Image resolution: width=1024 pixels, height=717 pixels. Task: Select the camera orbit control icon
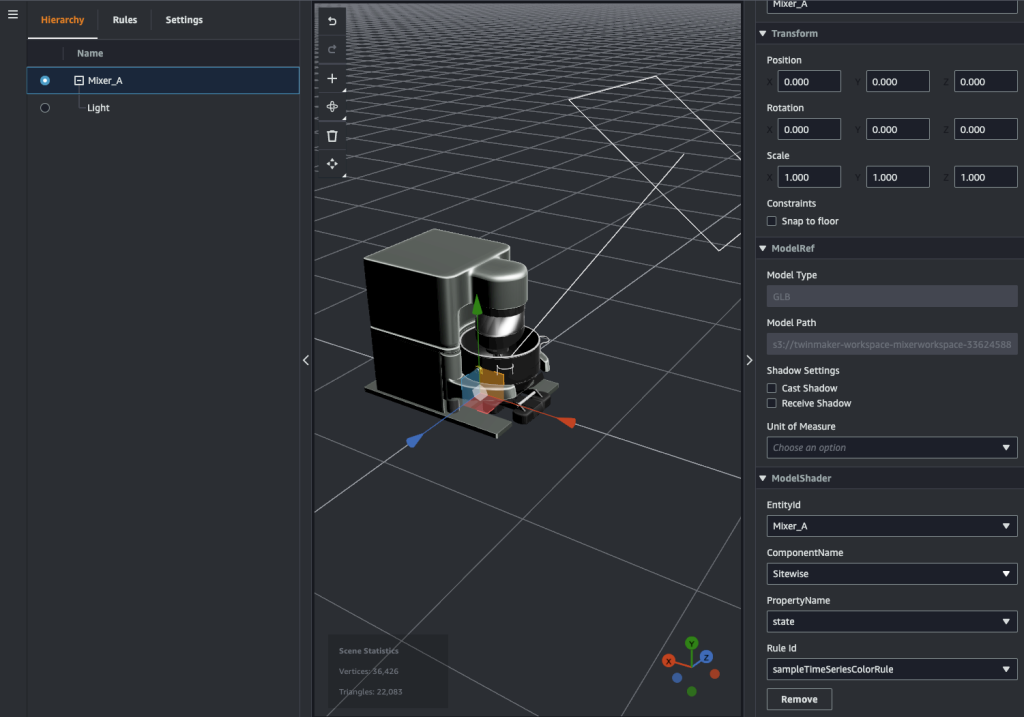(332, 107)
